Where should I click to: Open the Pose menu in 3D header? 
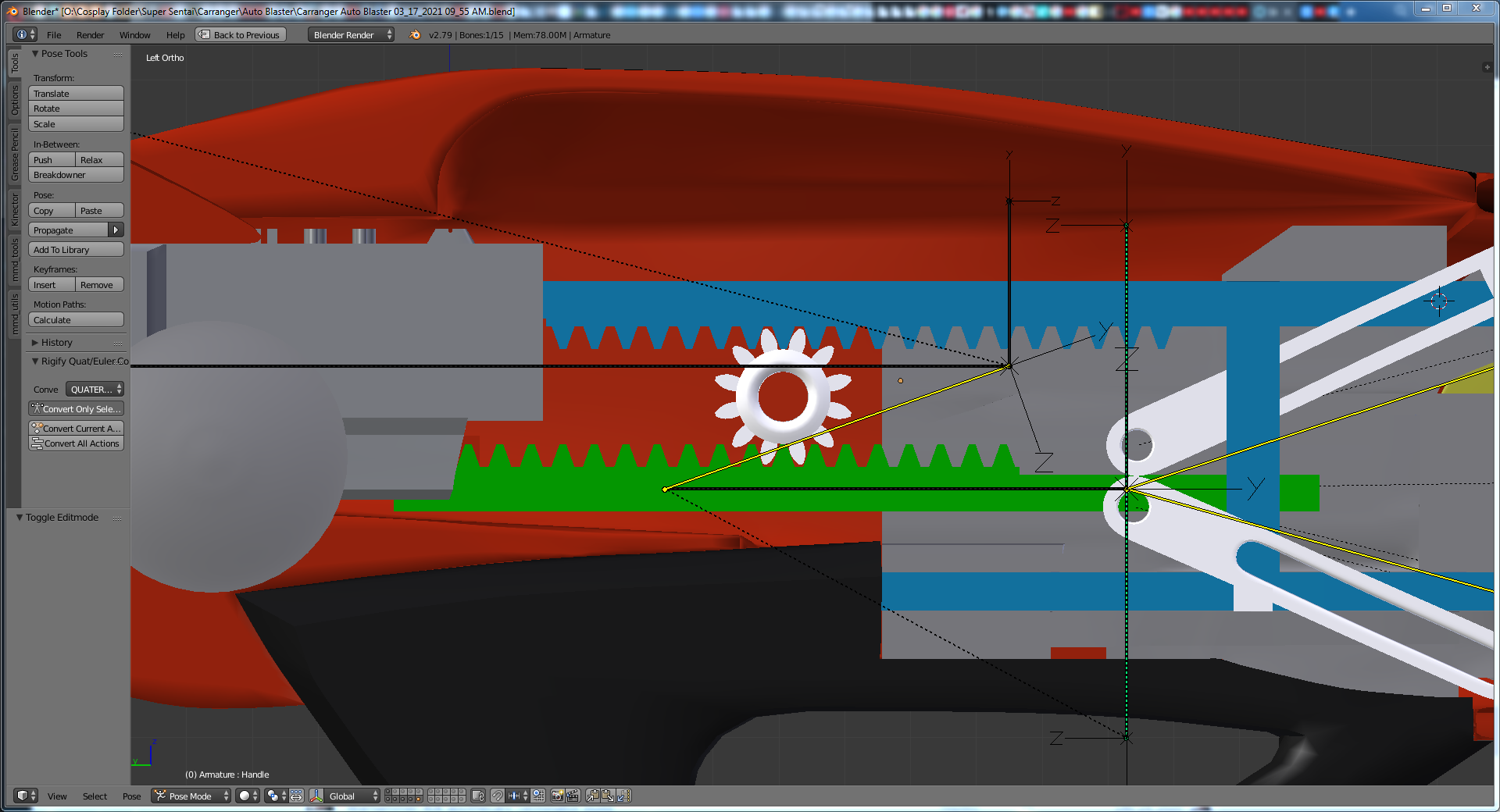[131, 796]
